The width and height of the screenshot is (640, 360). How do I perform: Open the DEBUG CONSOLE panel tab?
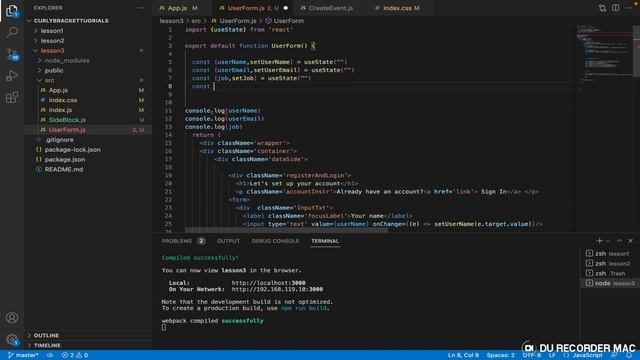point(276,241)
